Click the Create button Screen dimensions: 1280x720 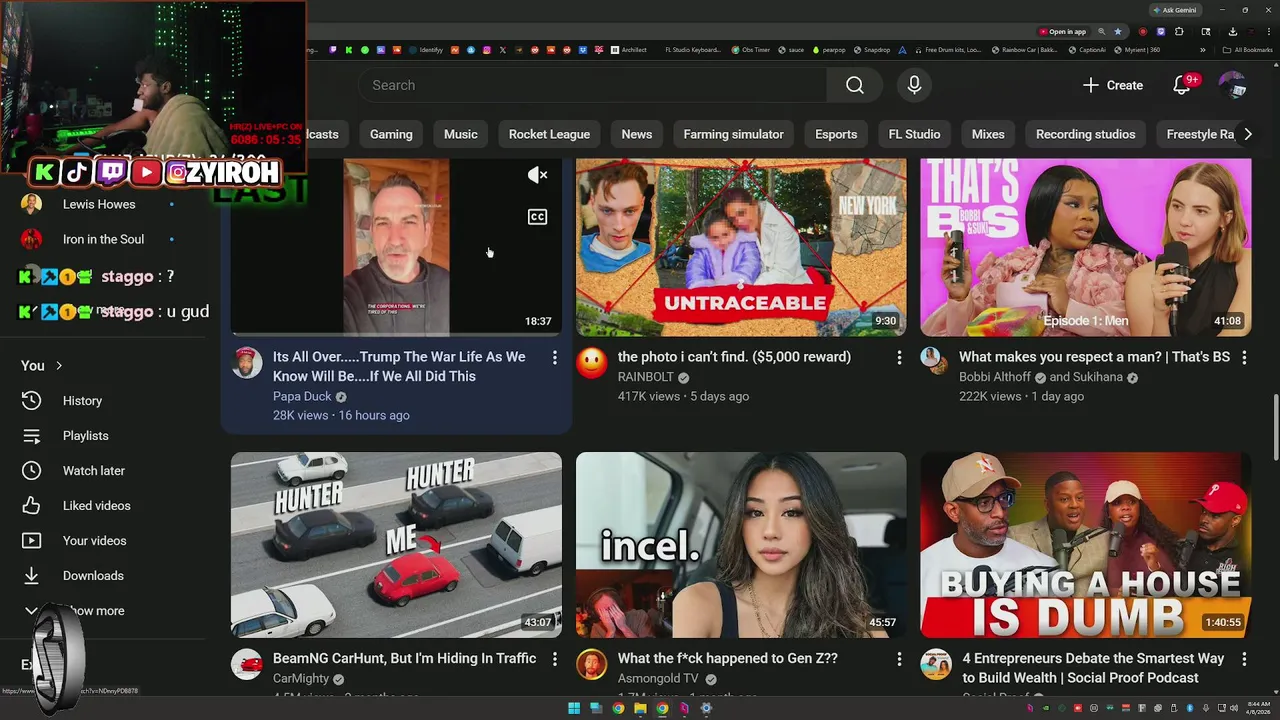click(1112, 85)
